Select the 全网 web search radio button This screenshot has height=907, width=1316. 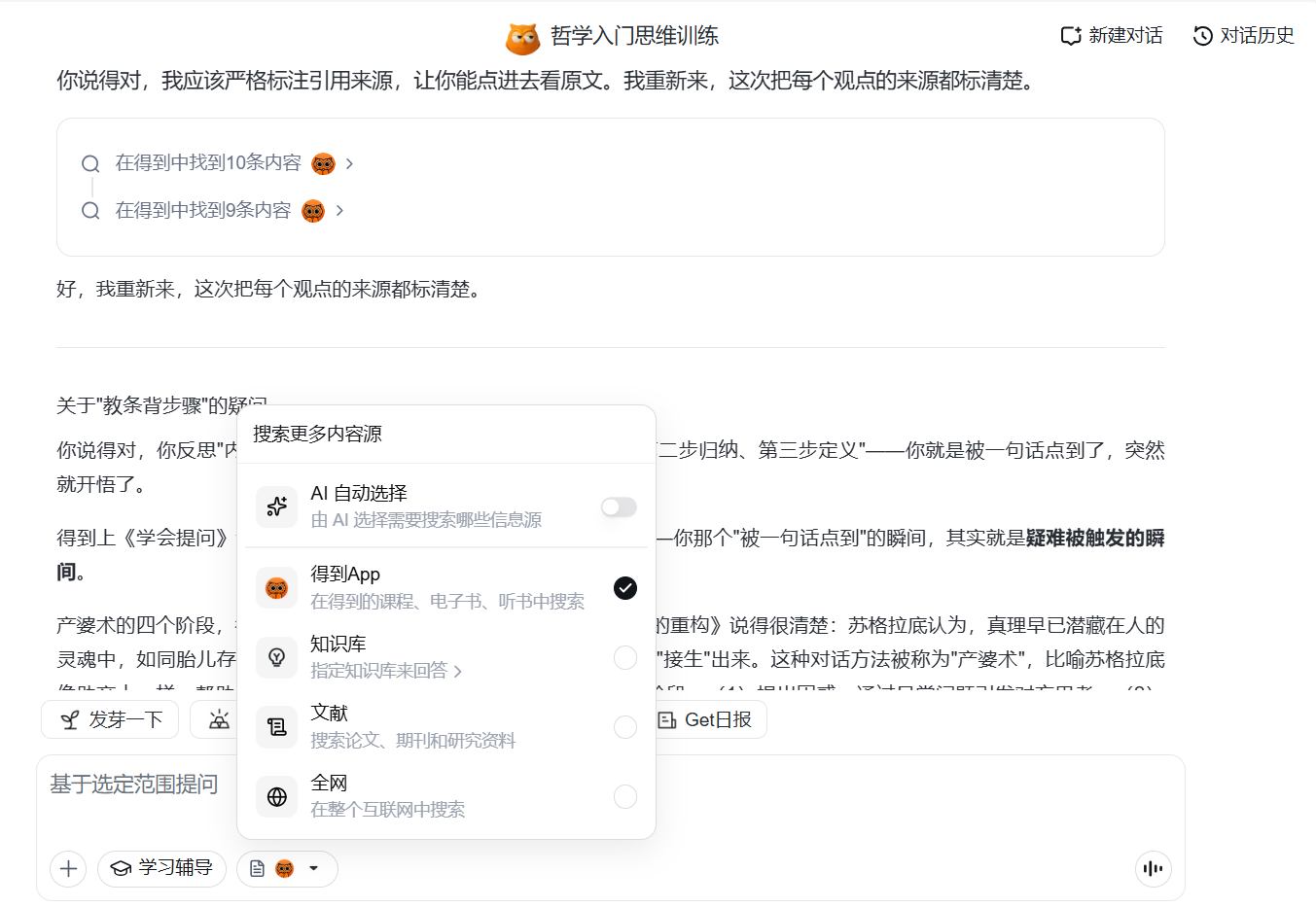[x=625, y=797]
